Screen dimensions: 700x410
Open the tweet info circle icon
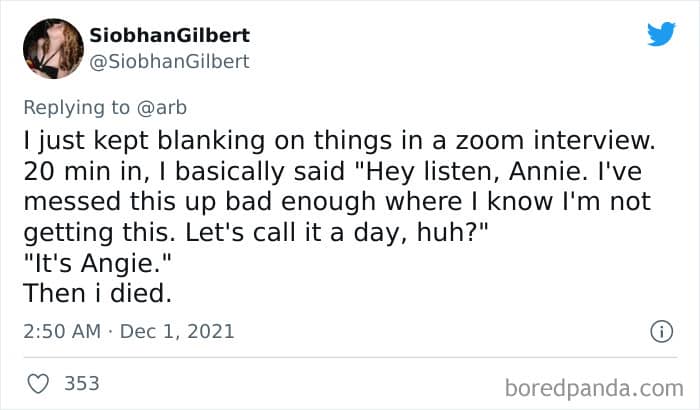[x=660, y=330]
